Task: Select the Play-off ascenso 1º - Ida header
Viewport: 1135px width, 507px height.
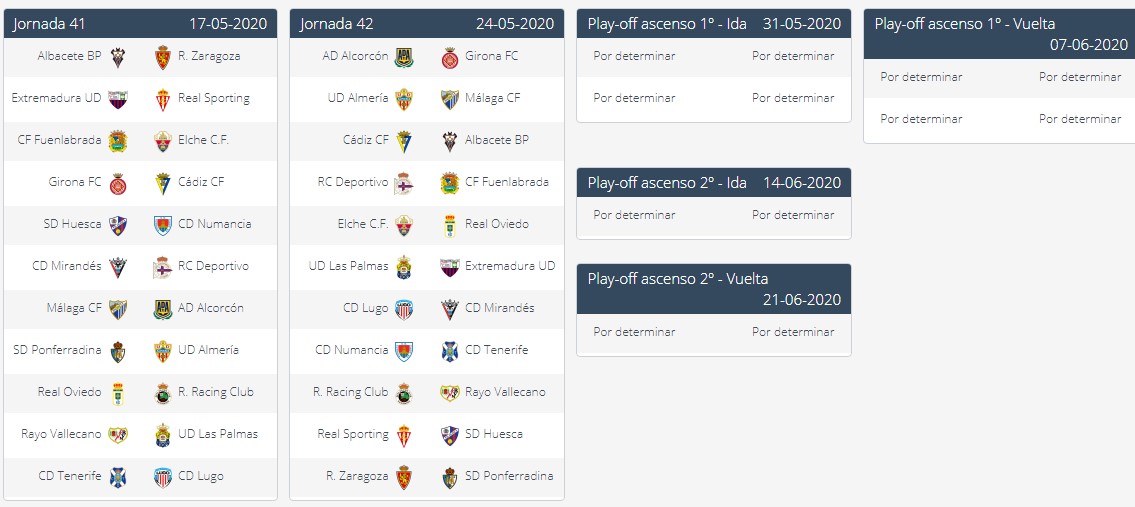Action: [714, 23]
